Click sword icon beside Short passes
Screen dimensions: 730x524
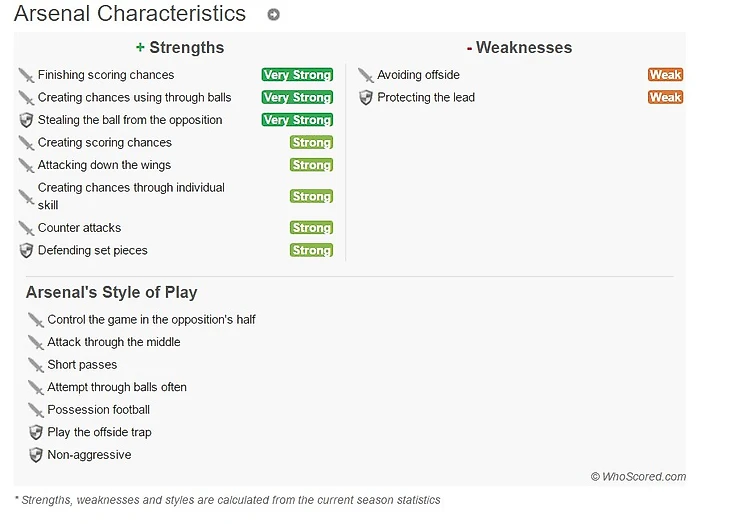click(x=36, y=365)
